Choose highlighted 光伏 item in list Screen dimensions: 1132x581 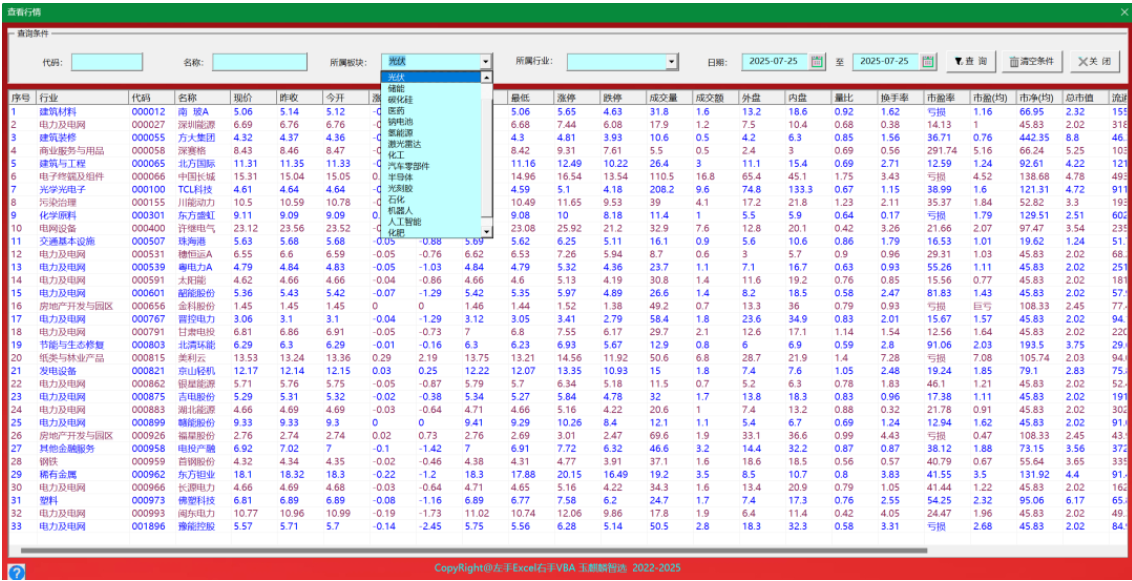pos(432,77)
